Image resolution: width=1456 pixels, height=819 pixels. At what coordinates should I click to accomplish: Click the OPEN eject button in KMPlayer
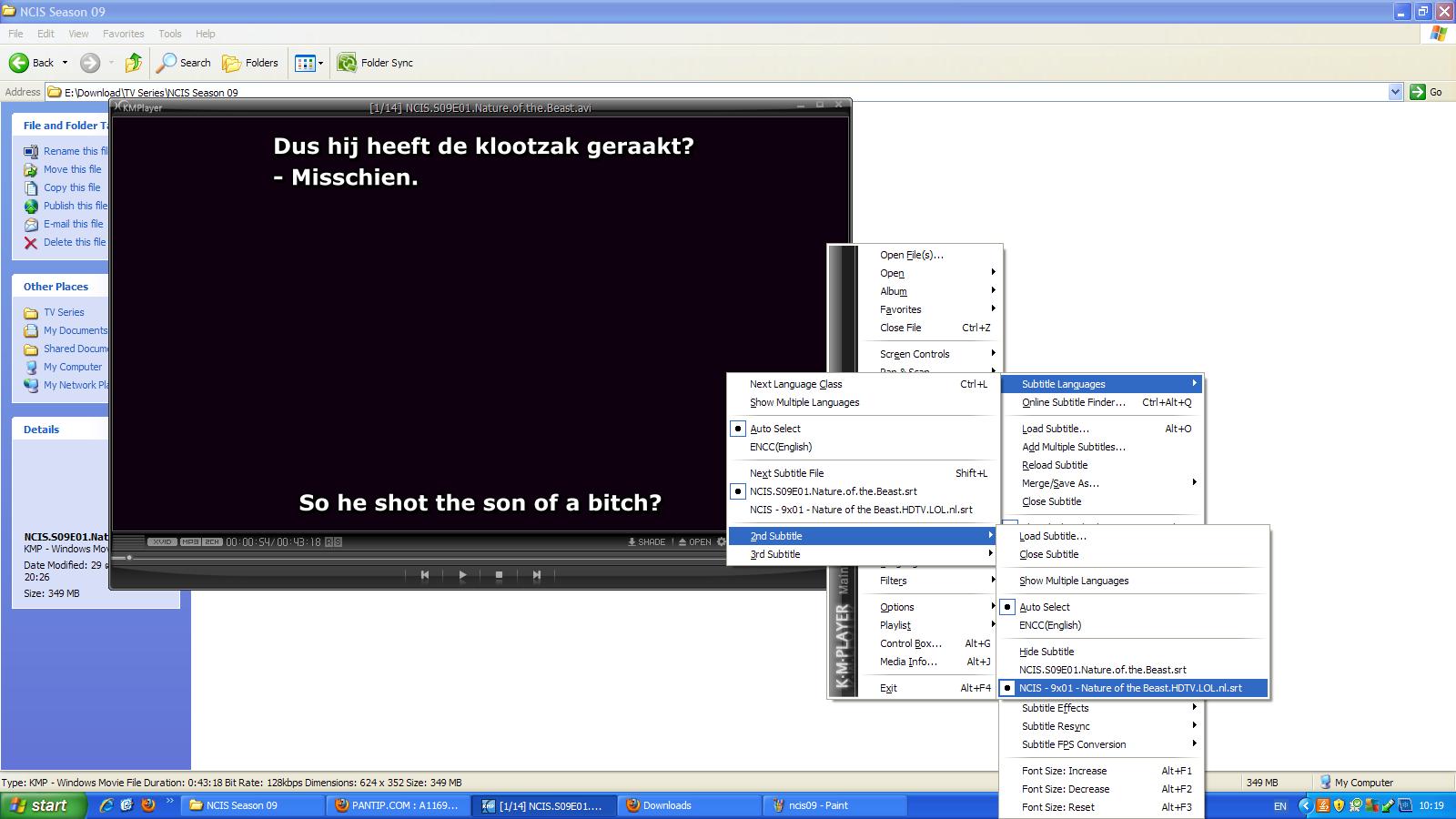pyautogui.click(x=695, y=541)
